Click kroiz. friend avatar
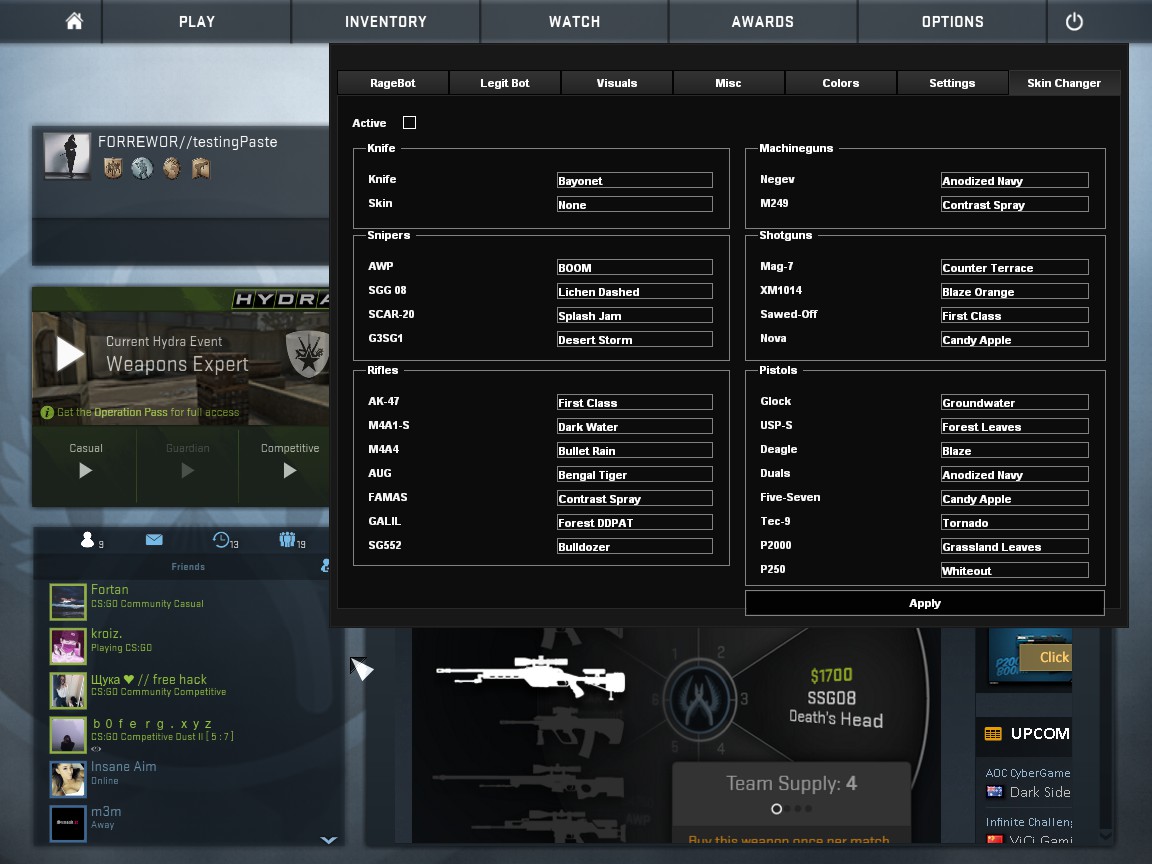This screenshot has height=864, width=1152. 68,646
